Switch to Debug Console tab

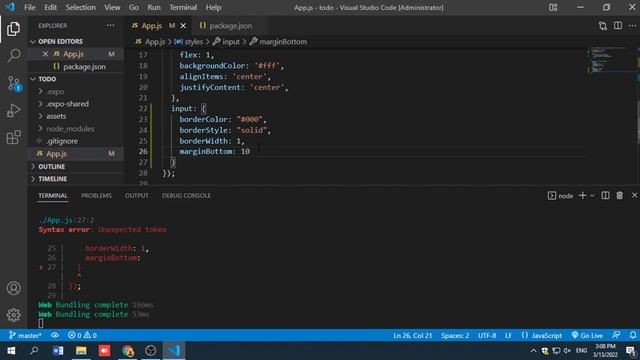(x=186, y=196)
